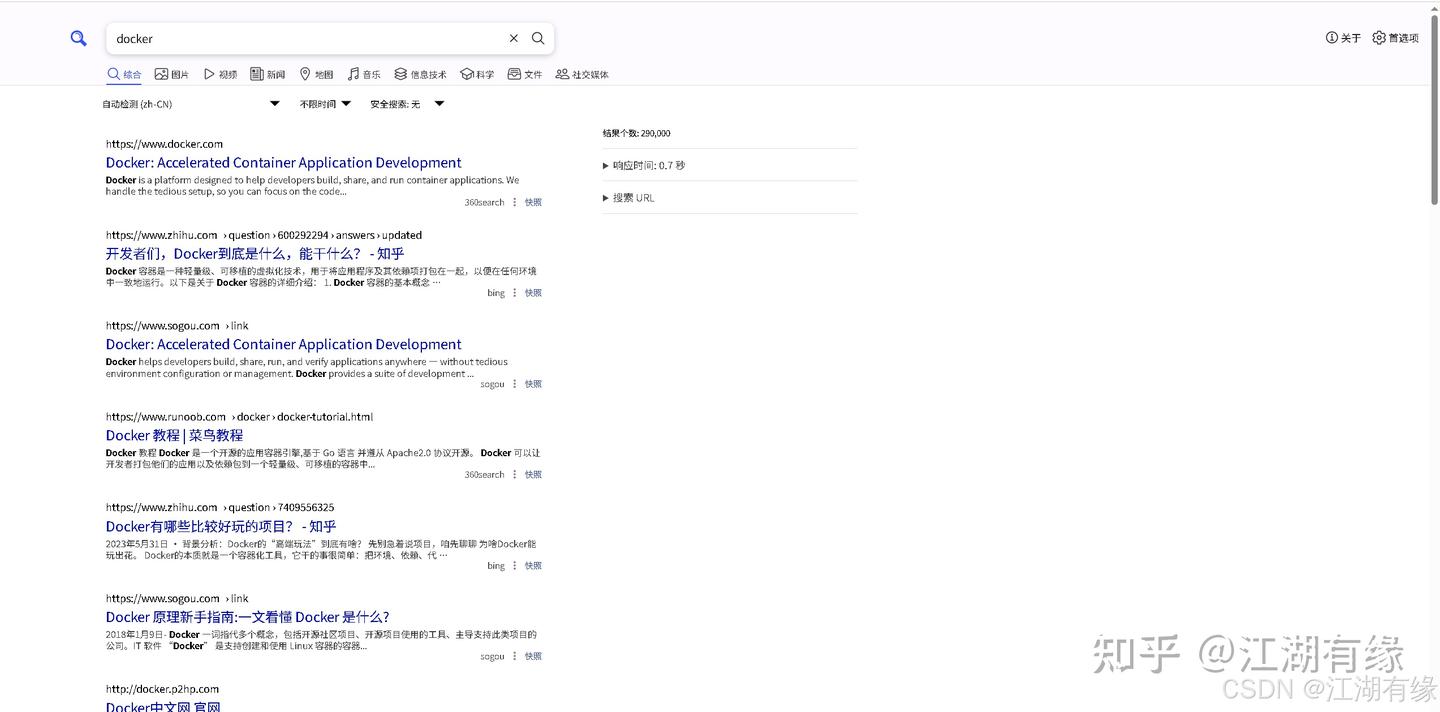The height and width of the screenshot is (712, 1440).
Task: Open the 信息技术 (IT) search category
Action: (x=419, y=73)
